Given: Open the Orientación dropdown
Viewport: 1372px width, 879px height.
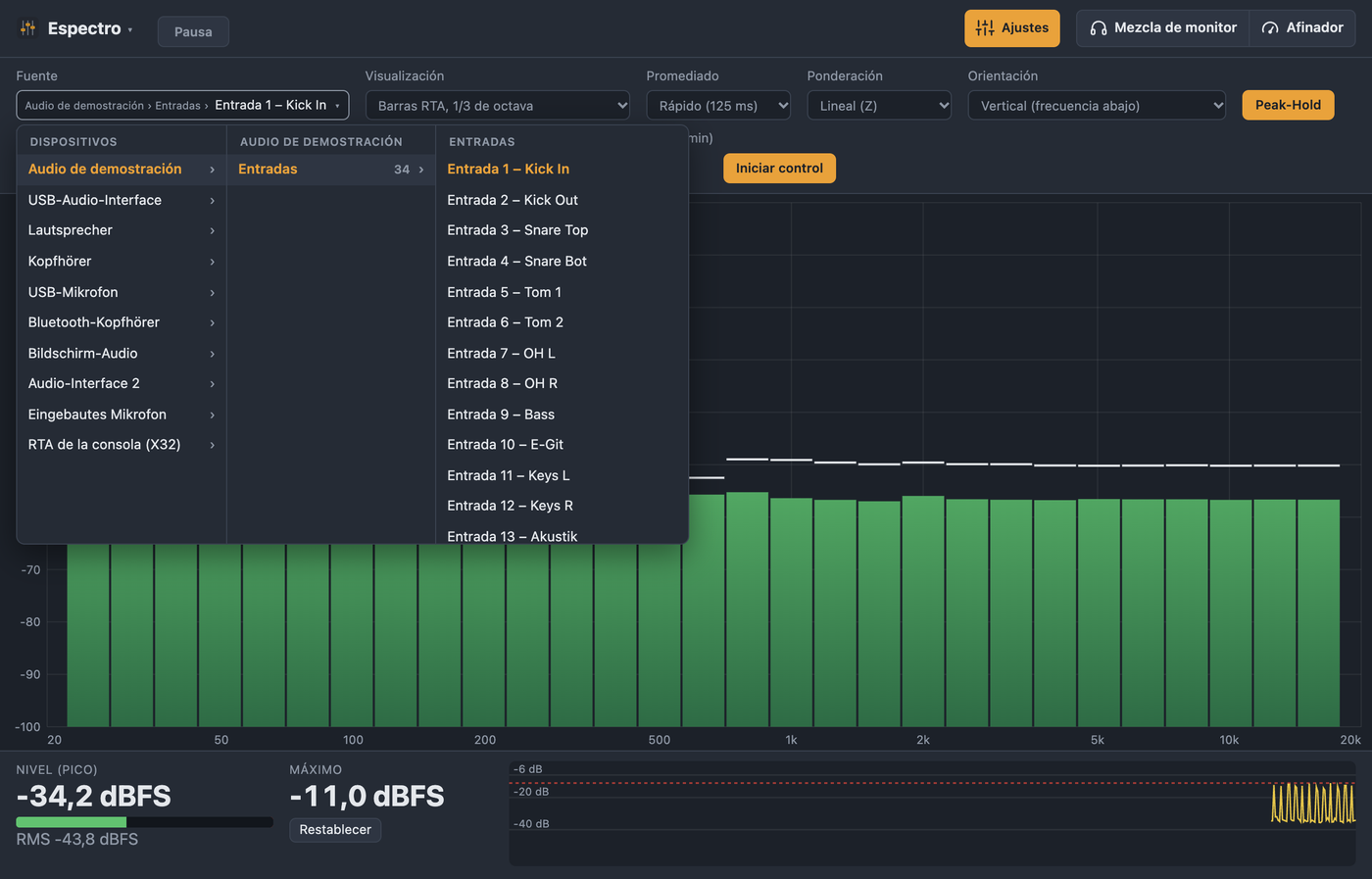Looking at the screenshot, I should 1097,106.
